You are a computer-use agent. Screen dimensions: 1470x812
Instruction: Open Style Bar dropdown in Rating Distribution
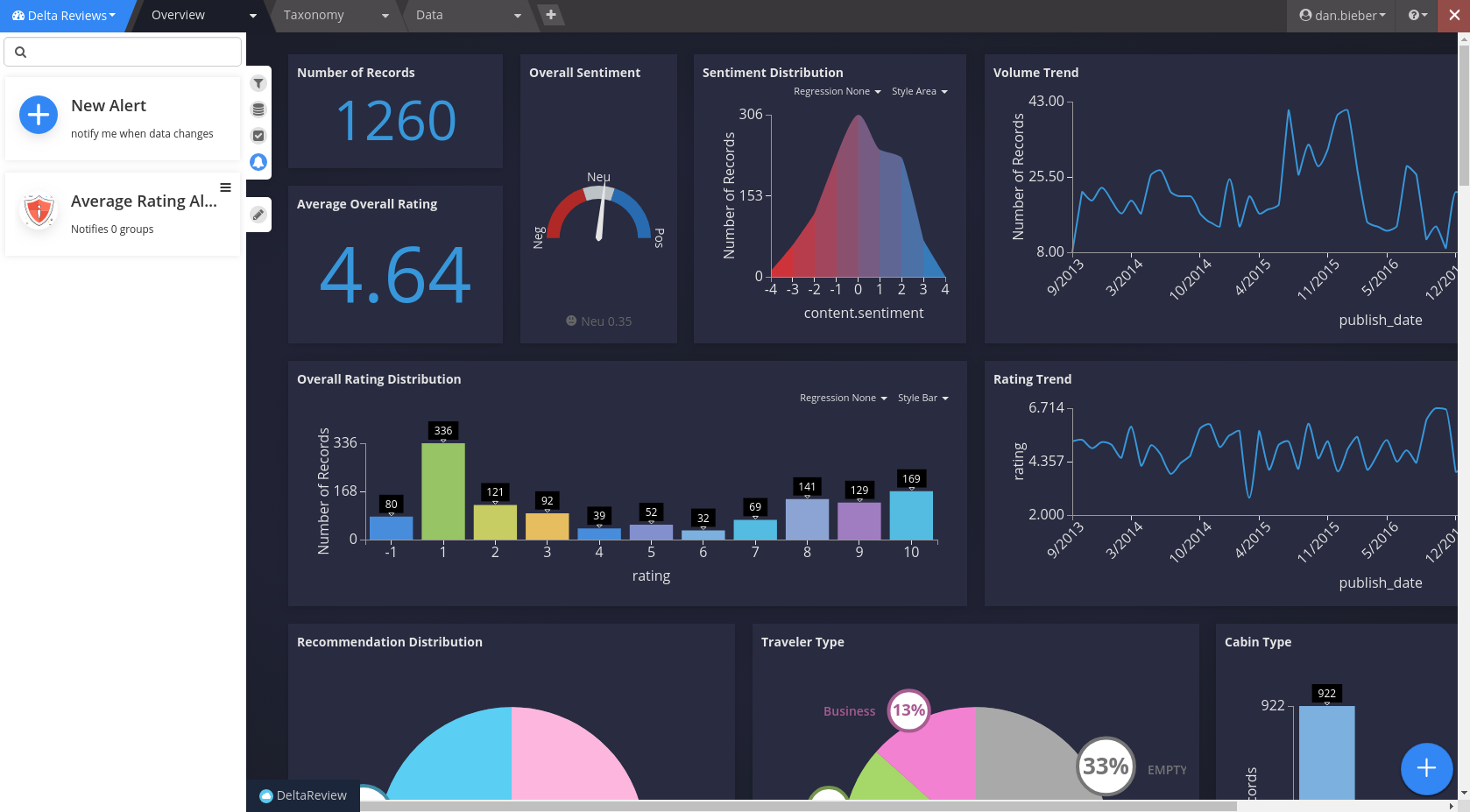(923, 398)
